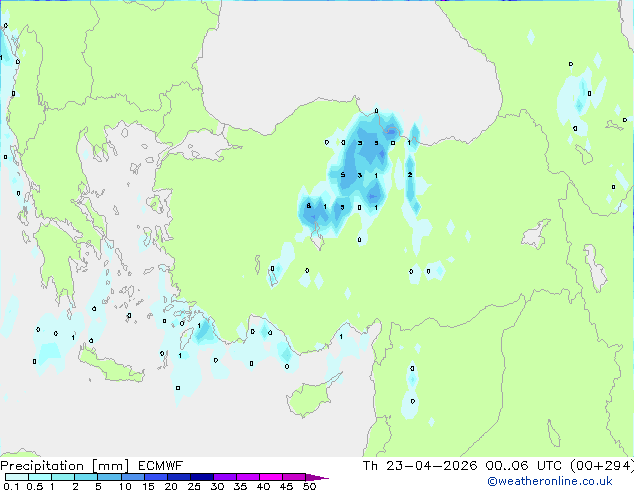
Task: Select the 45–50 mm legend color swatch
Action: 294,477
